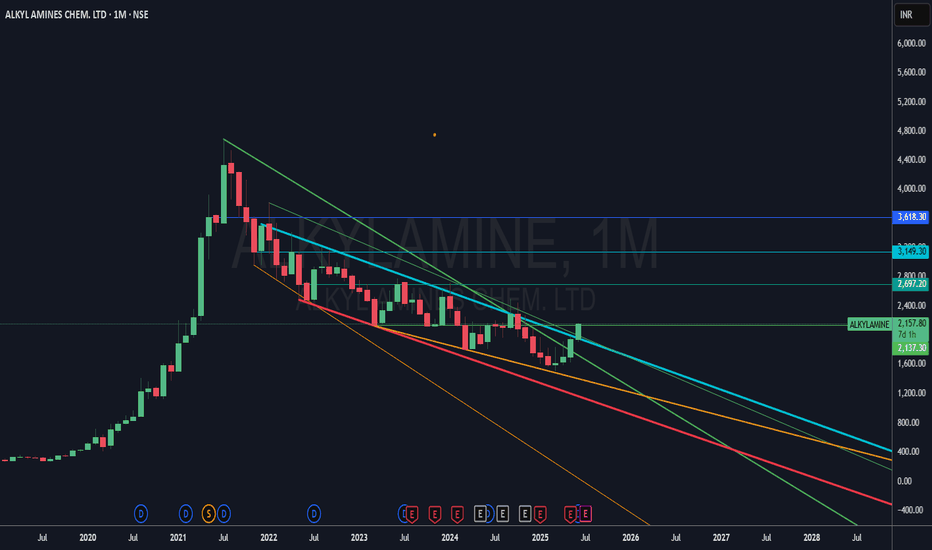Click the 1,200.00 price axis value

[x=911, y=393]
